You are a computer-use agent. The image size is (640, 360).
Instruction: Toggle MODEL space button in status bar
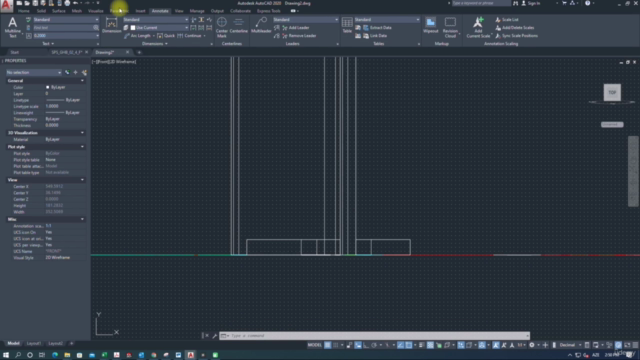coord(314,345)
